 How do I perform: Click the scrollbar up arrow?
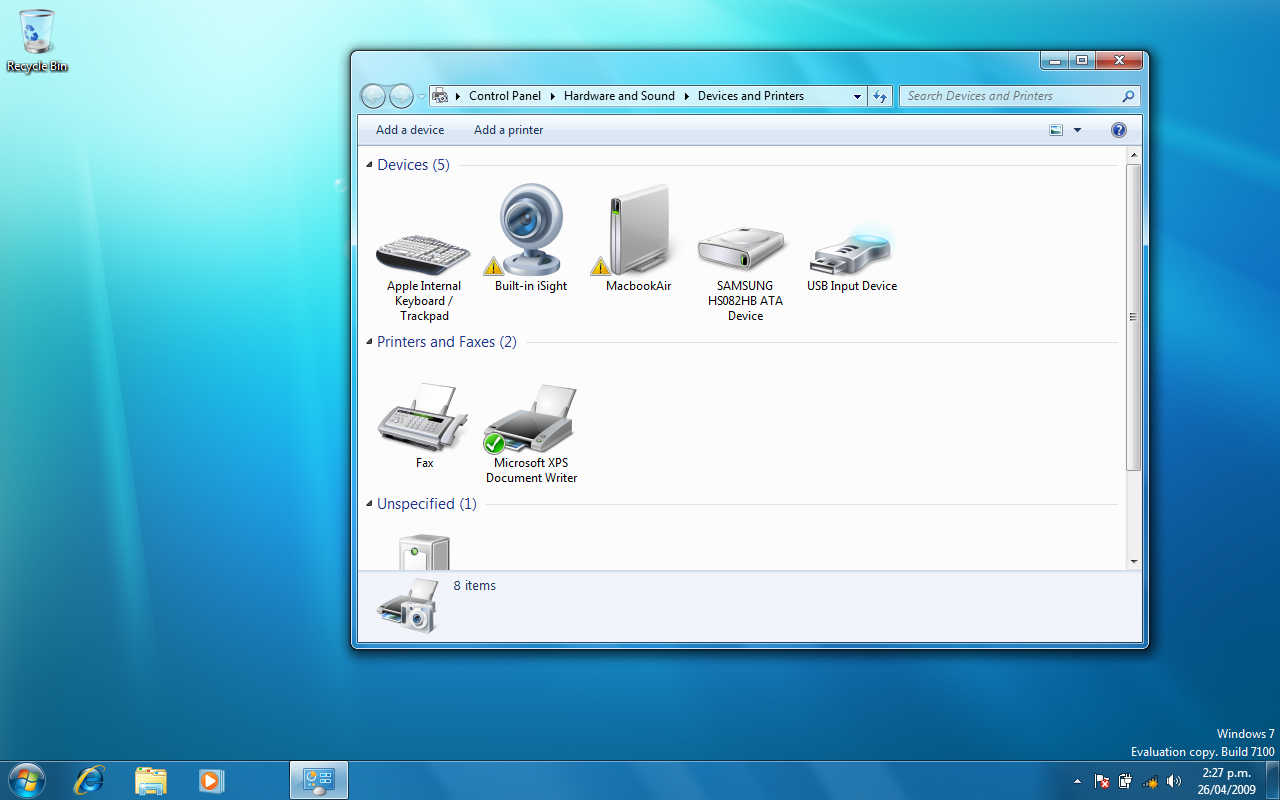coord(1134,155)
